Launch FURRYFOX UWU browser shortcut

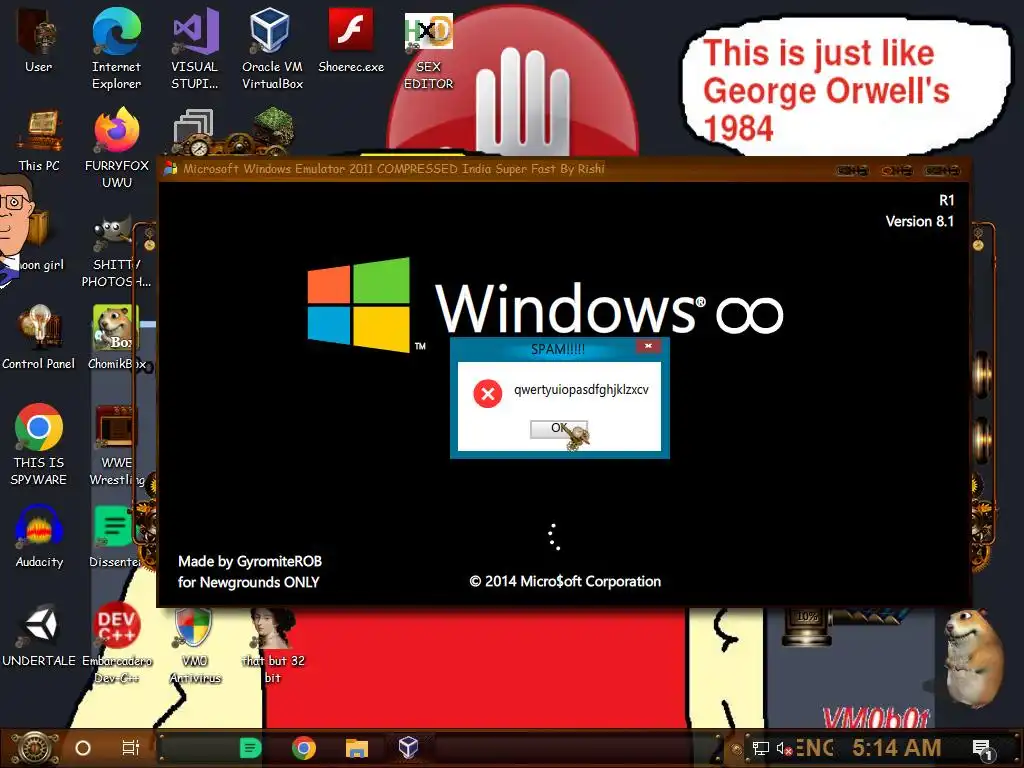117,148
